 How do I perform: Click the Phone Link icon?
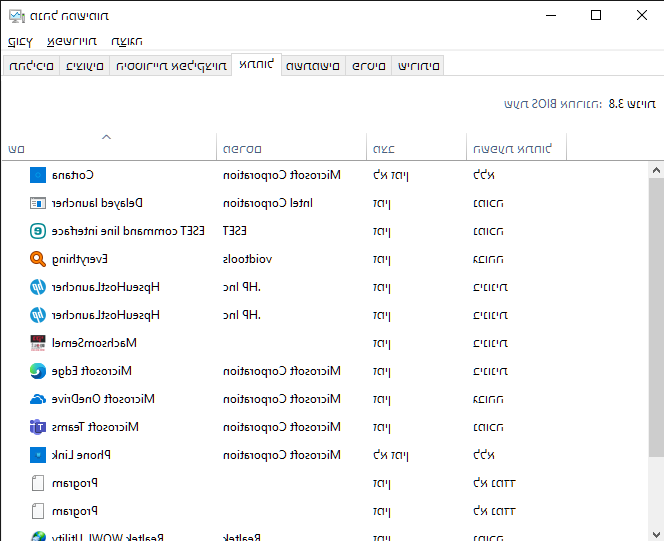(38, 455)
